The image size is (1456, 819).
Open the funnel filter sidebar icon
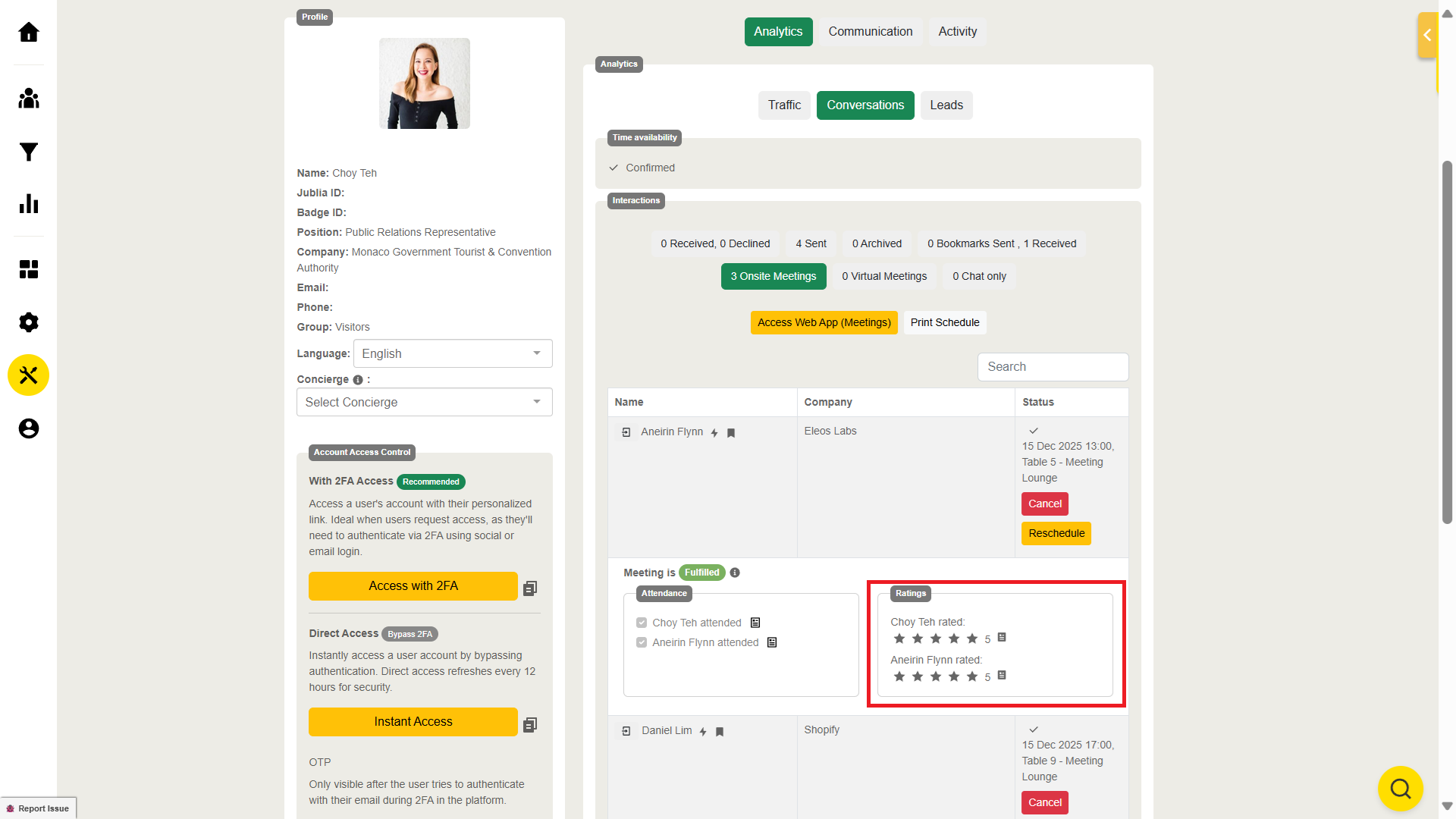pyautogui.click(x=29, y=152)
